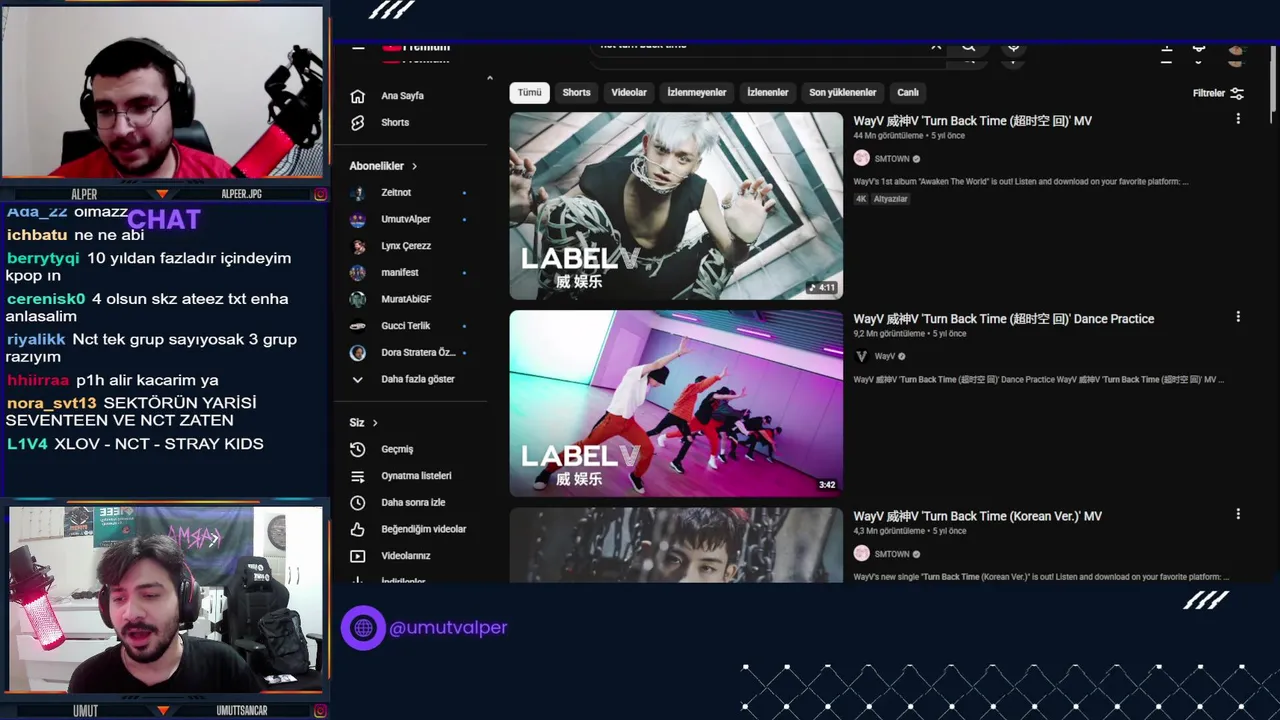
Task: Play the first WayV MV thumbnail
Action: [676, 205]
